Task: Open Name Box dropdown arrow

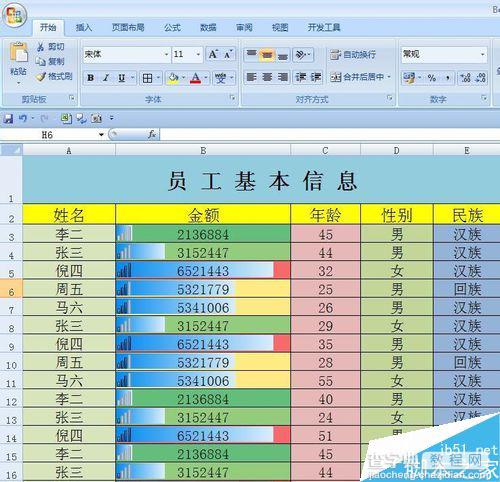Action: pos(101,135)
